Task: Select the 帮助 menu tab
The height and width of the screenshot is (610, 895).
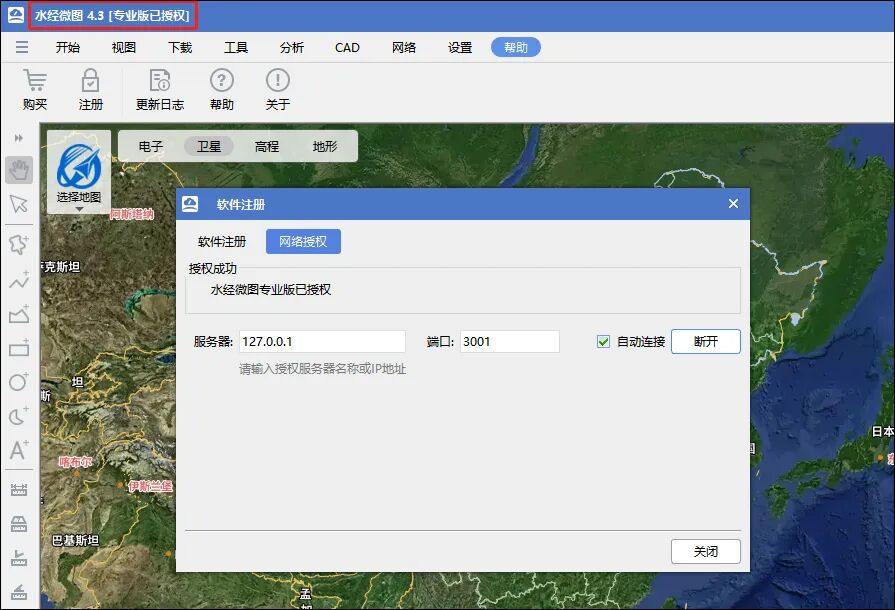Action: [515, 47]
